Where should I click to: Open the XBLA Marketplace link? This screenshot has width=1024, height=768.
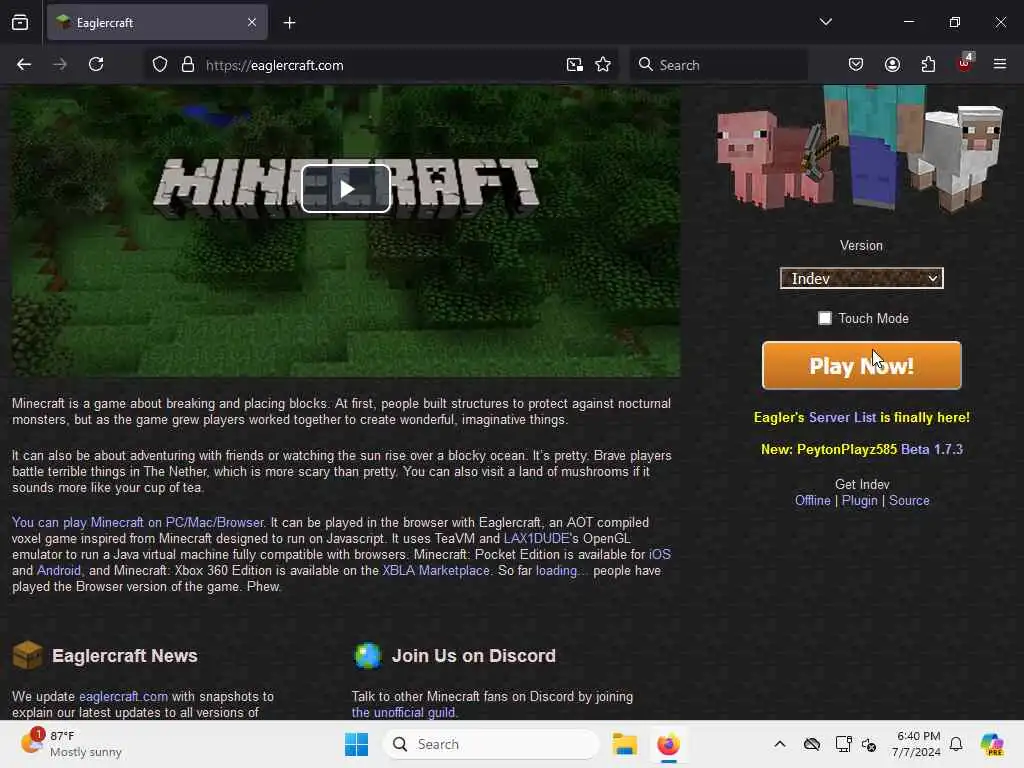[x=436, y=570]
